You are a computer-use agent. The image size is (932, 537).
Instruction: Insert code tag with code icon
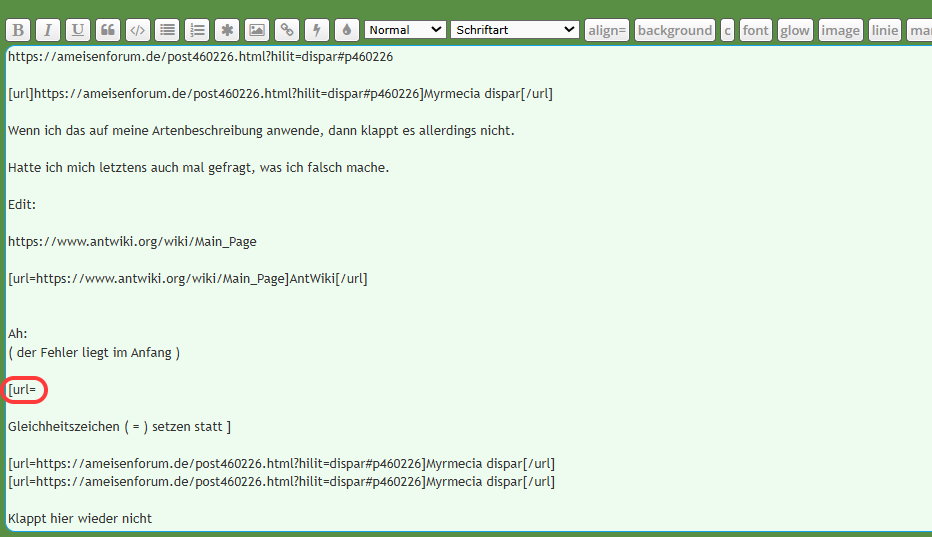tap(137, 30)
